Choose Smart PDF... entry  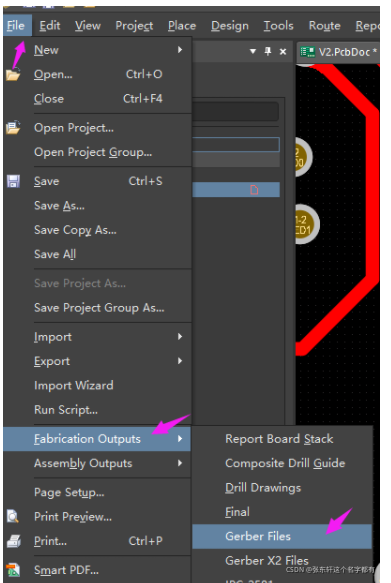(97, 570)
